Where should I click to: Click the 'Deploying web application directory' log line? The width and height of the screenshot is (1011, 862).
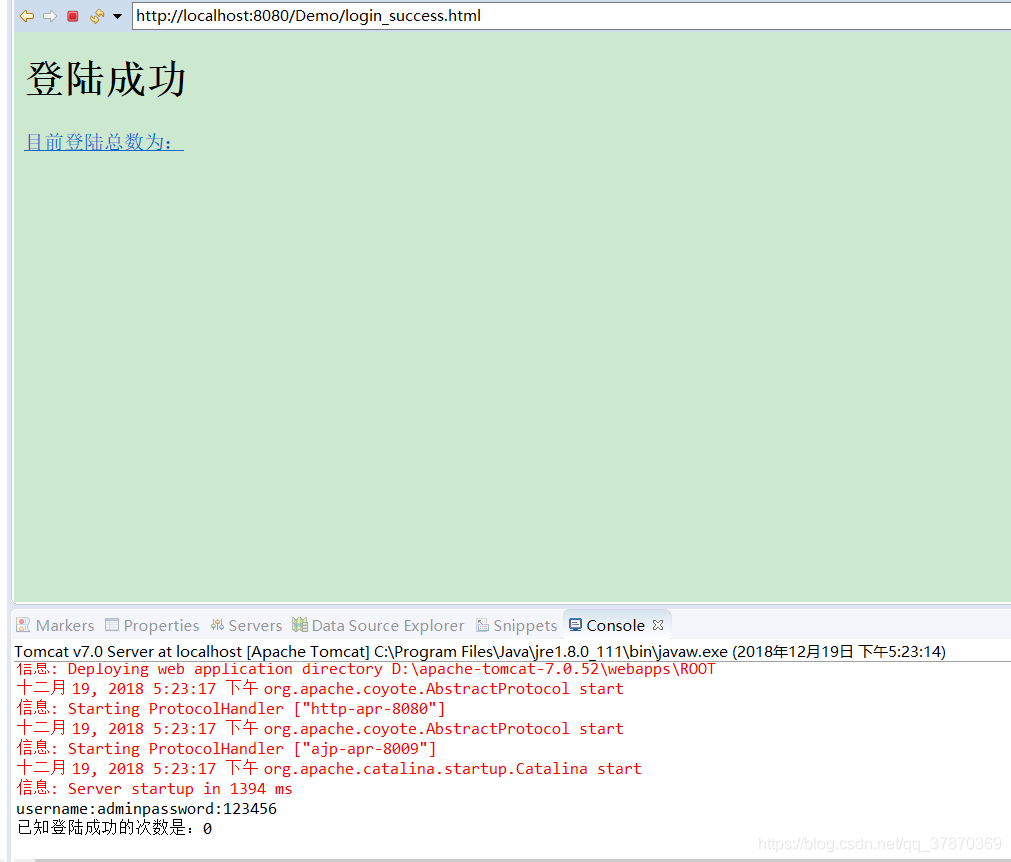pyautogui.click(x=366, y=669)
